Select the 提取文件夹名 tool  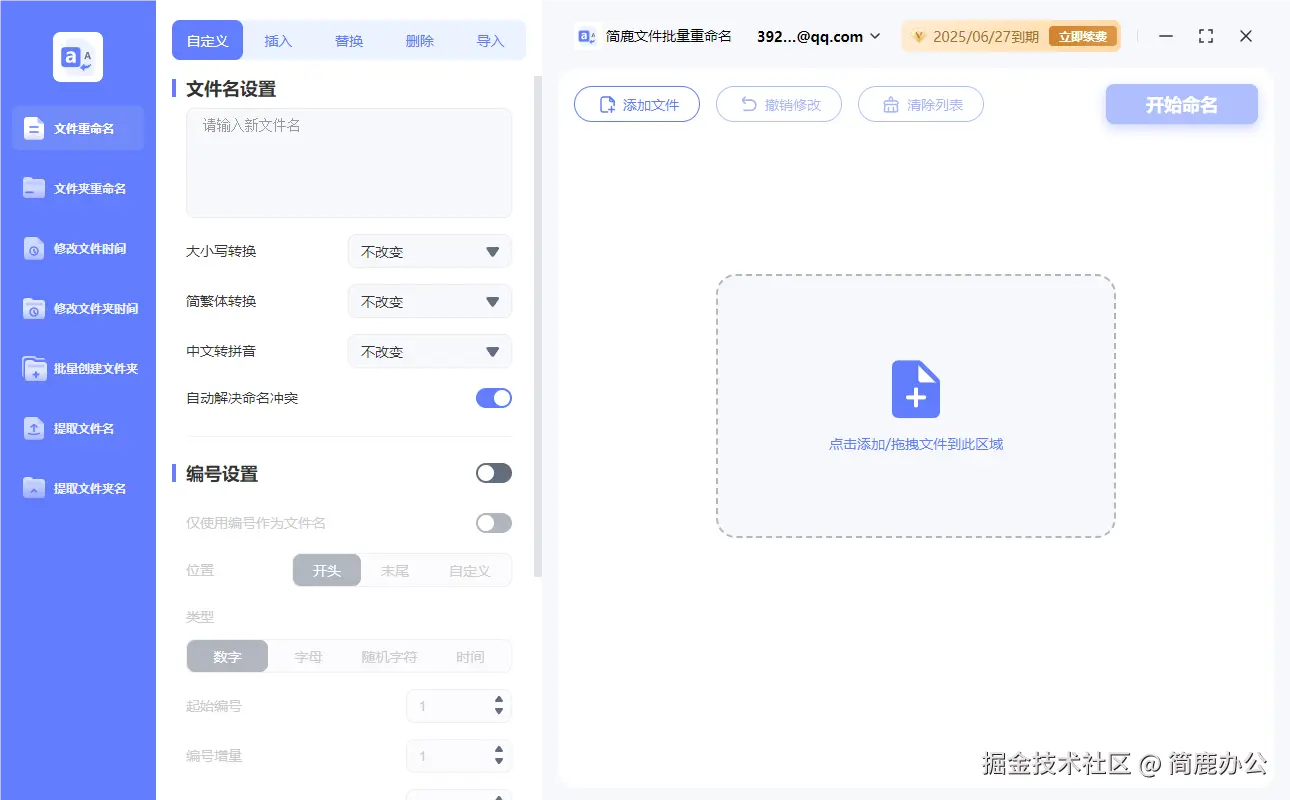(x=77, y=488)
